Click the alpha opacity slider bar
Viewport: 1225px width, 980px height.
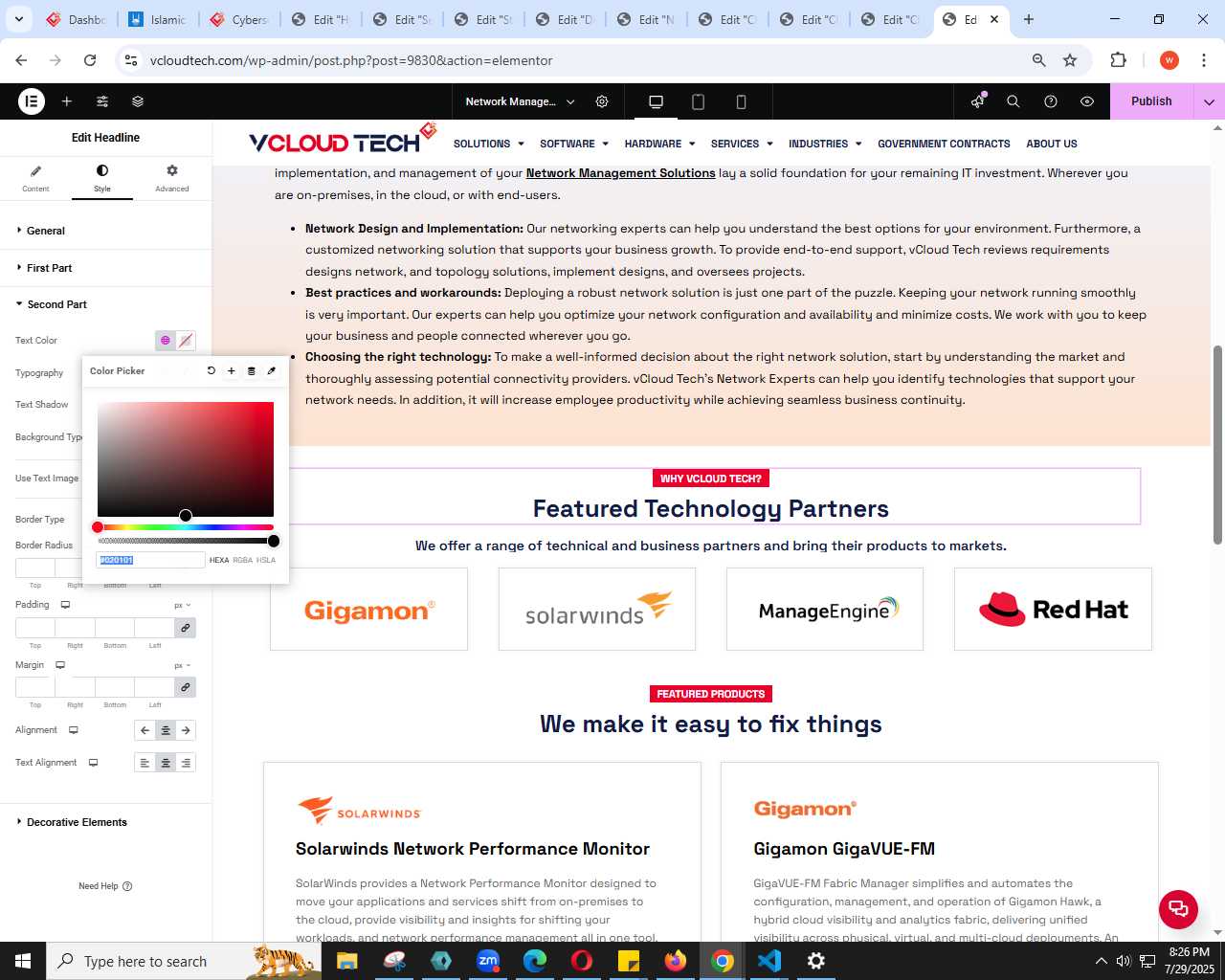click(186, 541)
